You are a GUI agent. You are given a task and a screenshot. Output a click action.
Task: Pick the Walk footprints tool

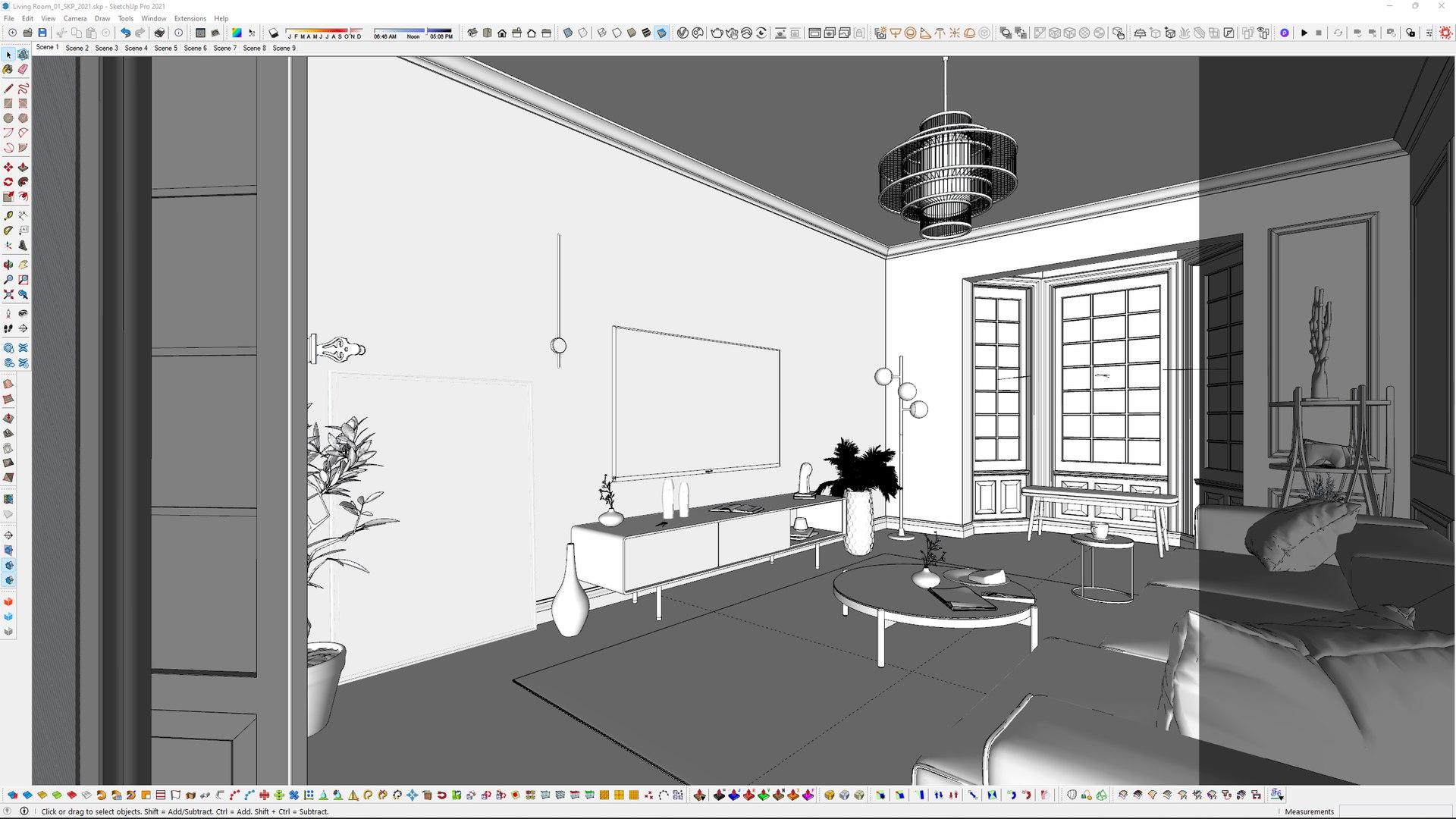8,328
